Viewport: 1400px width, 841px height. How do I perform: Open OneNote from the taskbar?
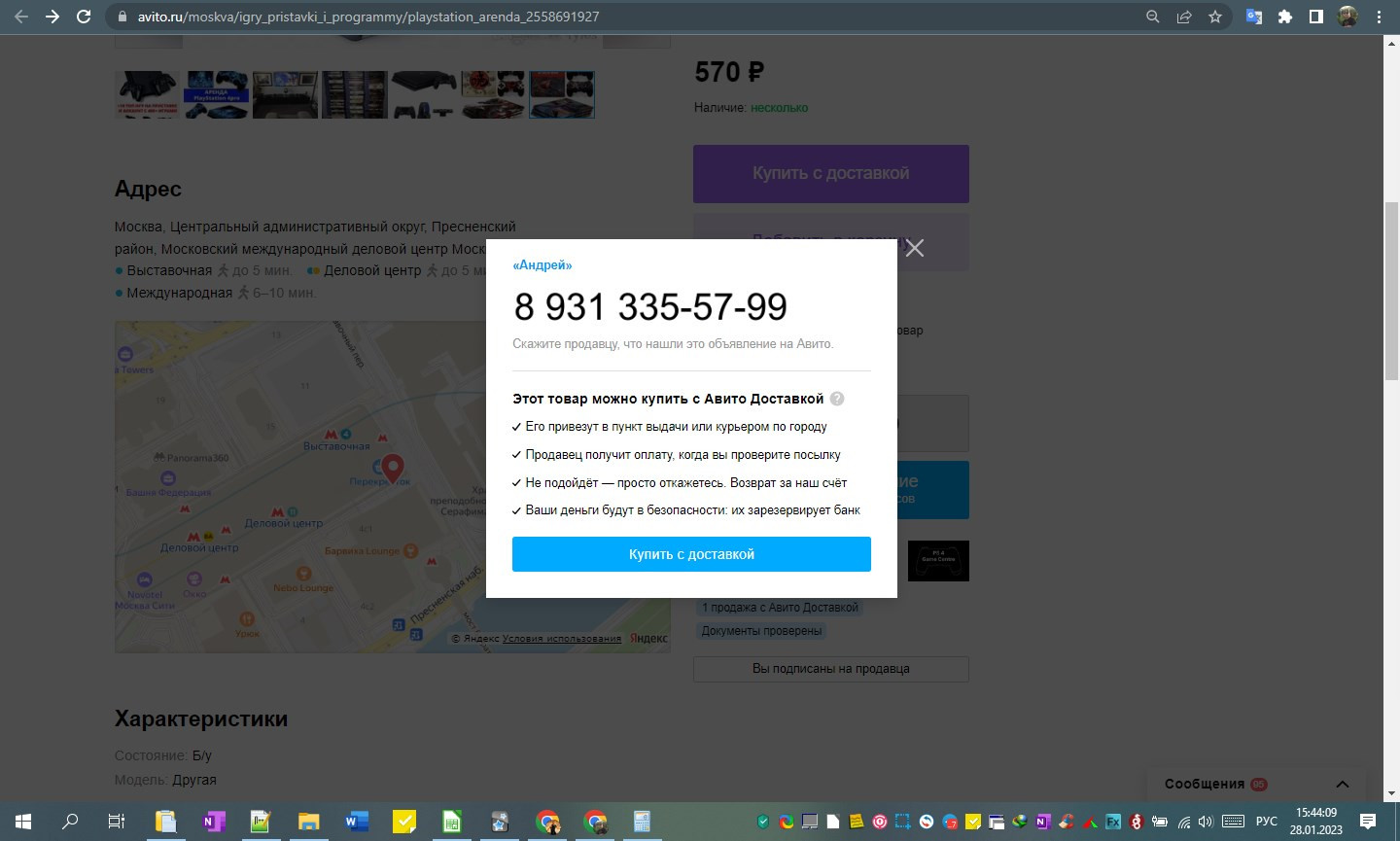click(213, 822)
